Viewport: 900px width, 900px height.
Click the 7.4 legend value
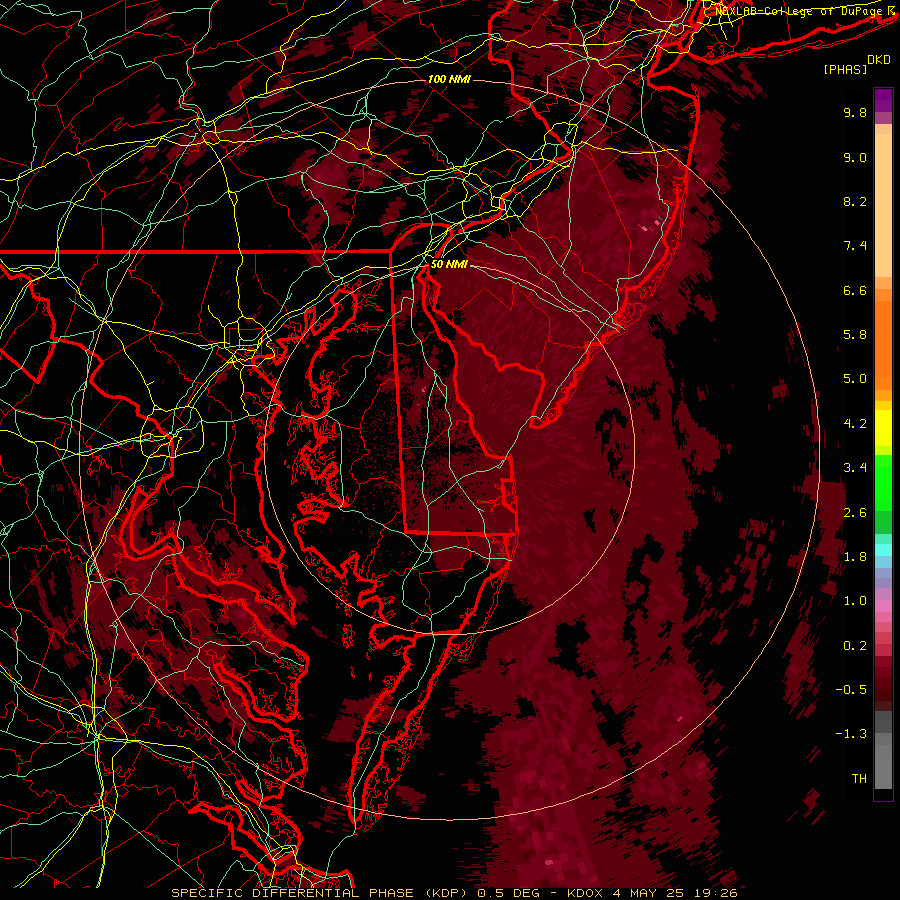coord(855,246)
